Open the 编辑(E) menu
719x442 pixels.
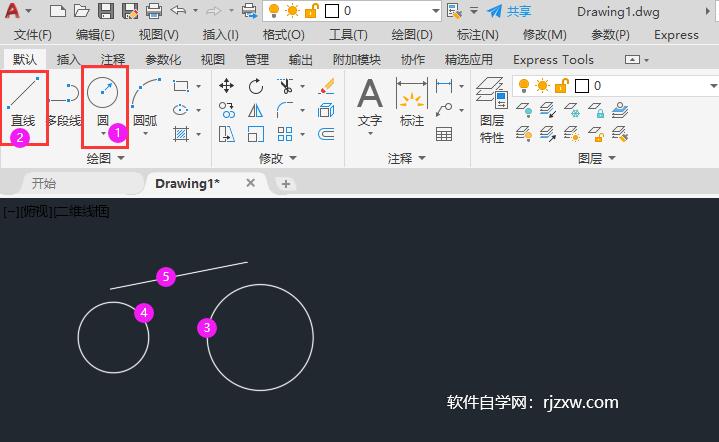tap(95, 35)
